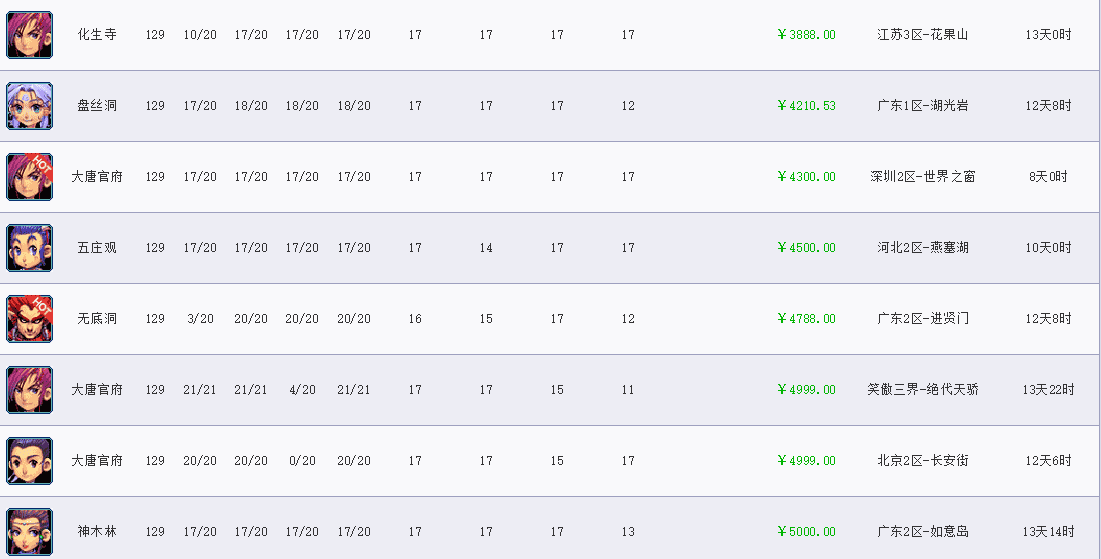Click the 盘丝洞 character avatar
1101x559 pixels.
29,105
